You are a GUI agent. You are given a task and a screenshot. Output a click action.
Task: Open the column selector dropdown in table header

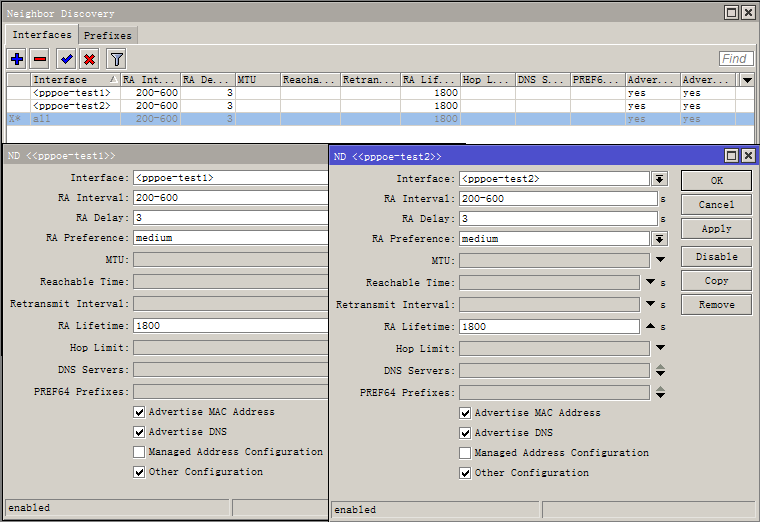pyautogui.click(x=747, y=79)
